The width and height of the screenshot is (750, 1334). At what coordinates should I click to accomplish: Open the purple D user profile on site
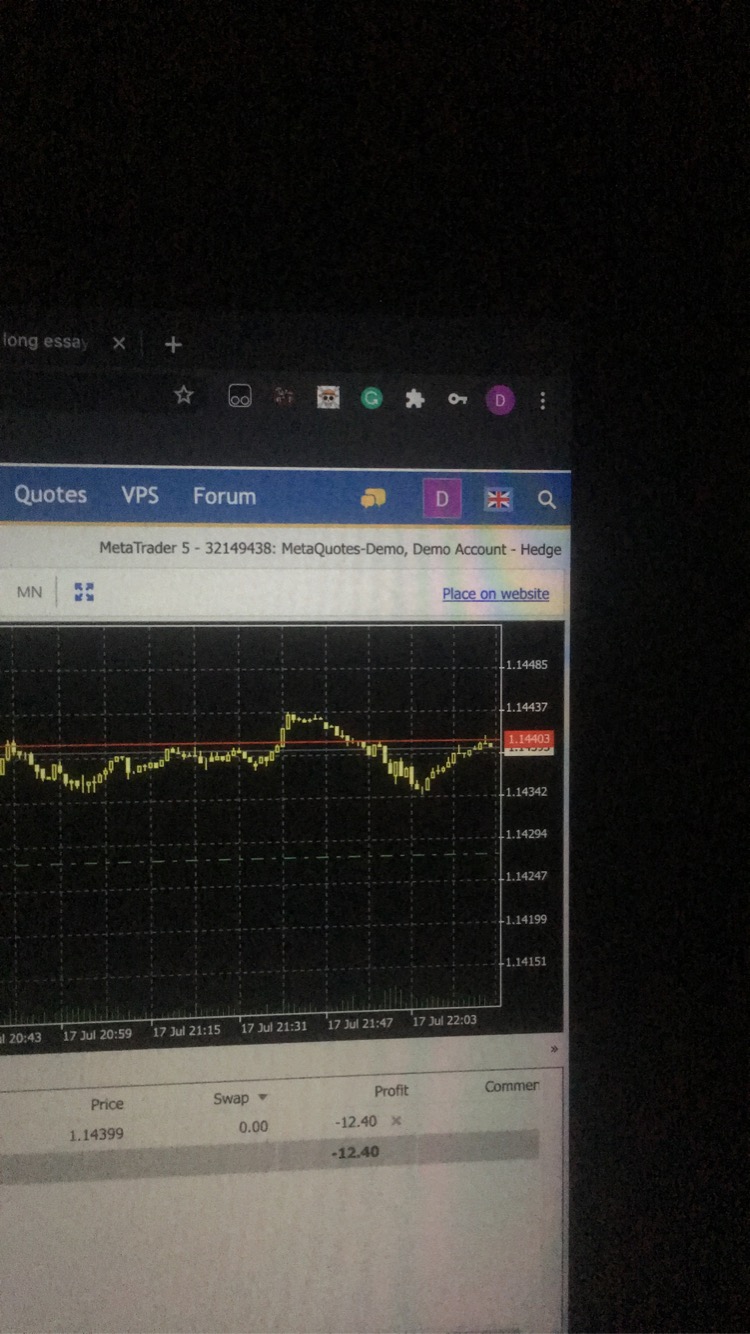(x=442, y=499)
